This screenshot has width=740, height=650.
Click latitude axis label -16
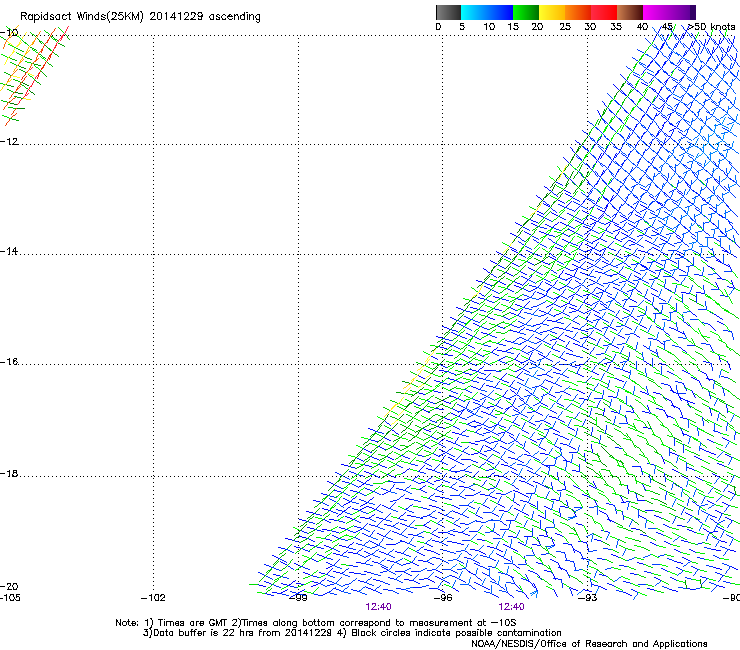coord(9,362)
